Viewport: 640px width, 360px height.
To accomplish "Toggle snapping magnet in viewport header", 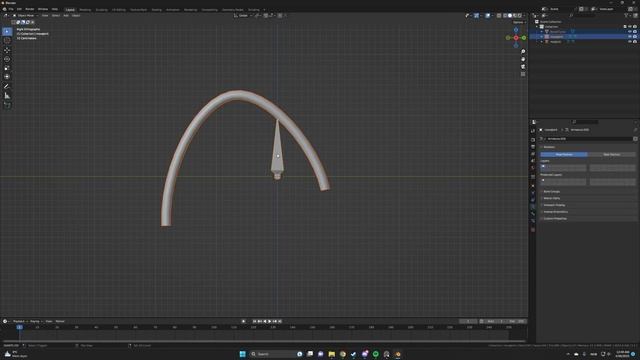I will click(x=266, y=16).
